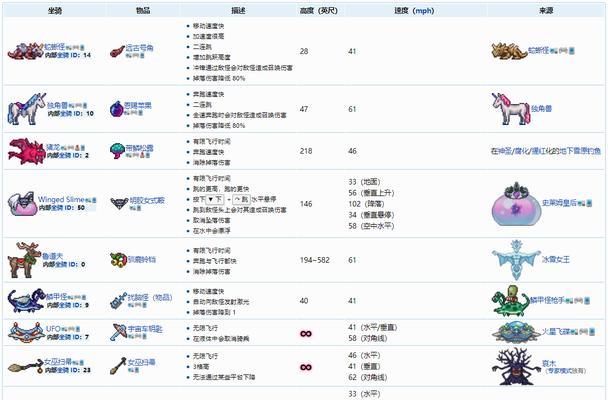Click the 宇宙车钥匙 Cosmic Car Key icon

tap(118, 332)
